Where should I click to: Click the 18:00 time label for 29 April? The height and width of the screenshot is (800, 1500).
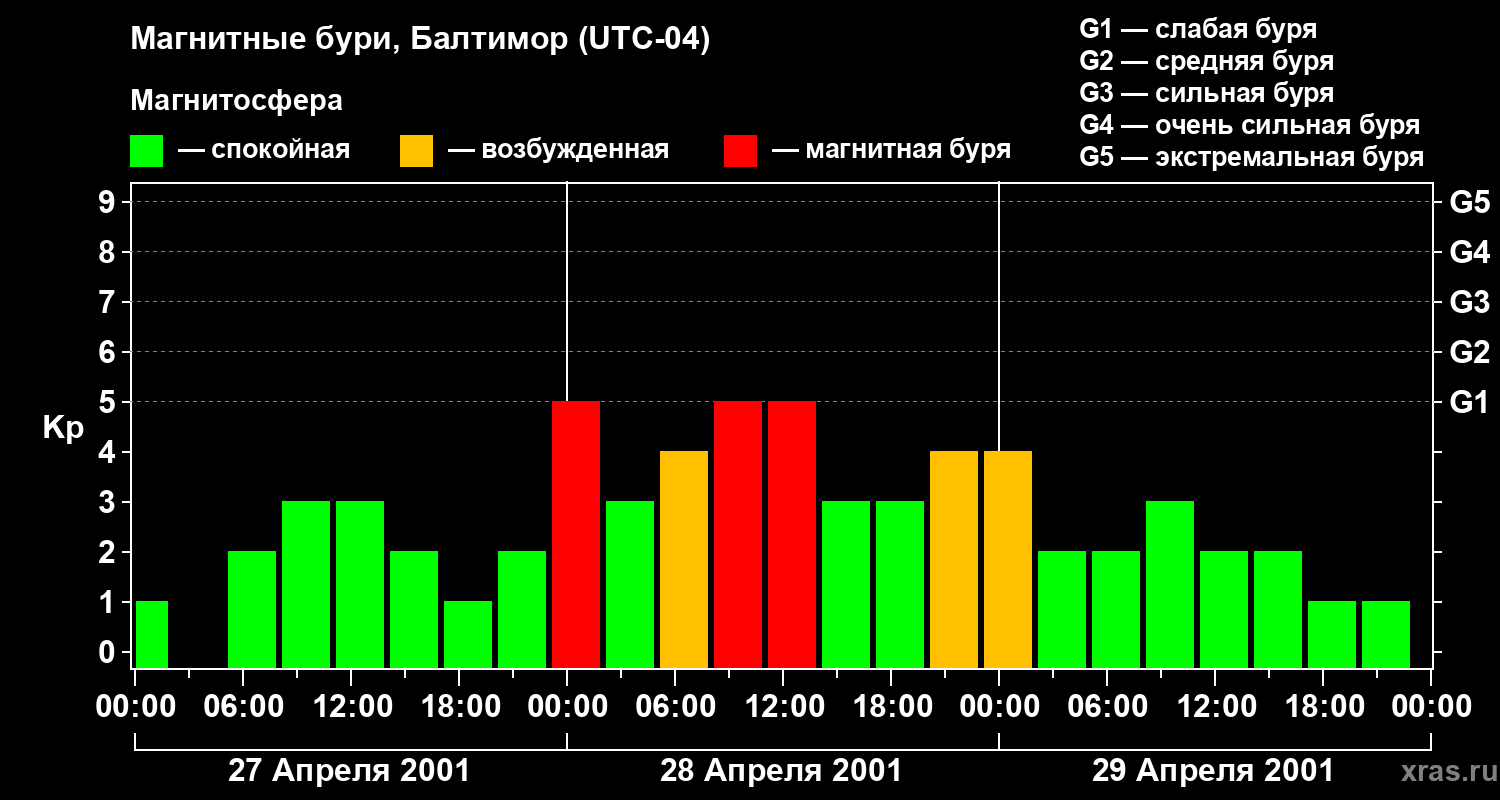[1323, 707]
